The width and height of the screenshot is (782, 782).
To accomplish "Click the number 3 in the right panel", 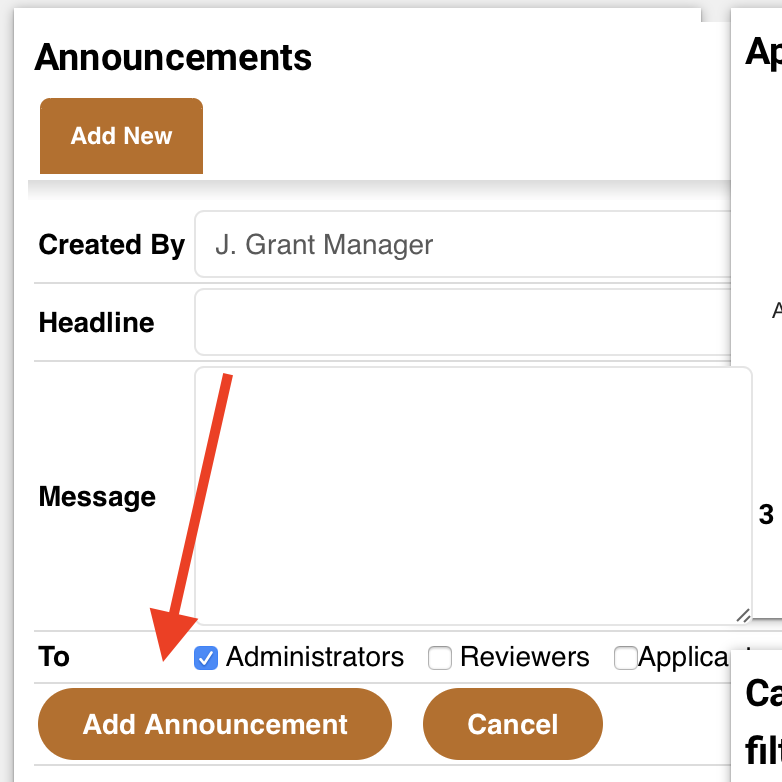I will click(x=766, y=515).
